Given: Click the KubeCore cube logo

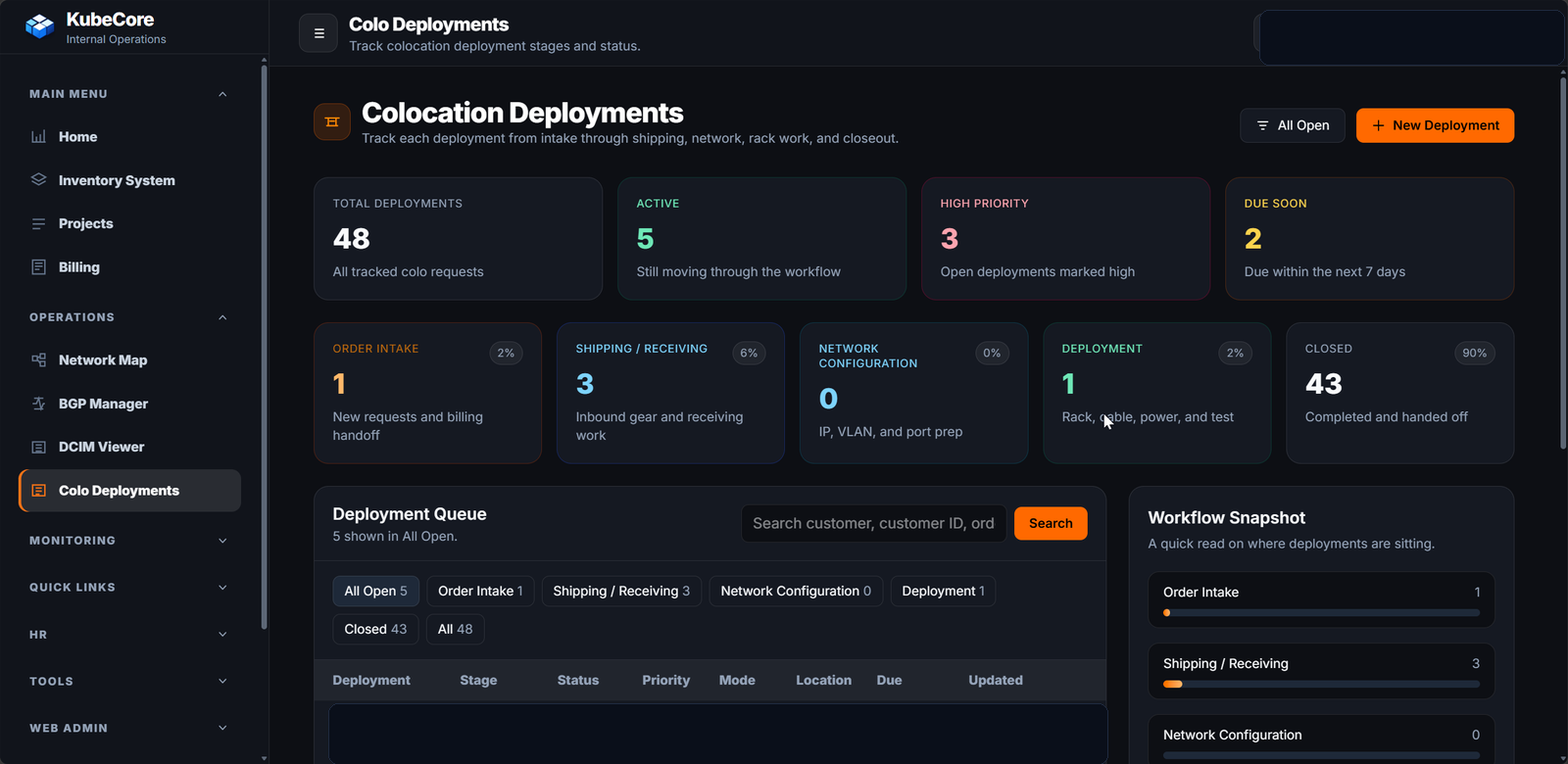Looking at the screenshot, I should pos(40,26).
